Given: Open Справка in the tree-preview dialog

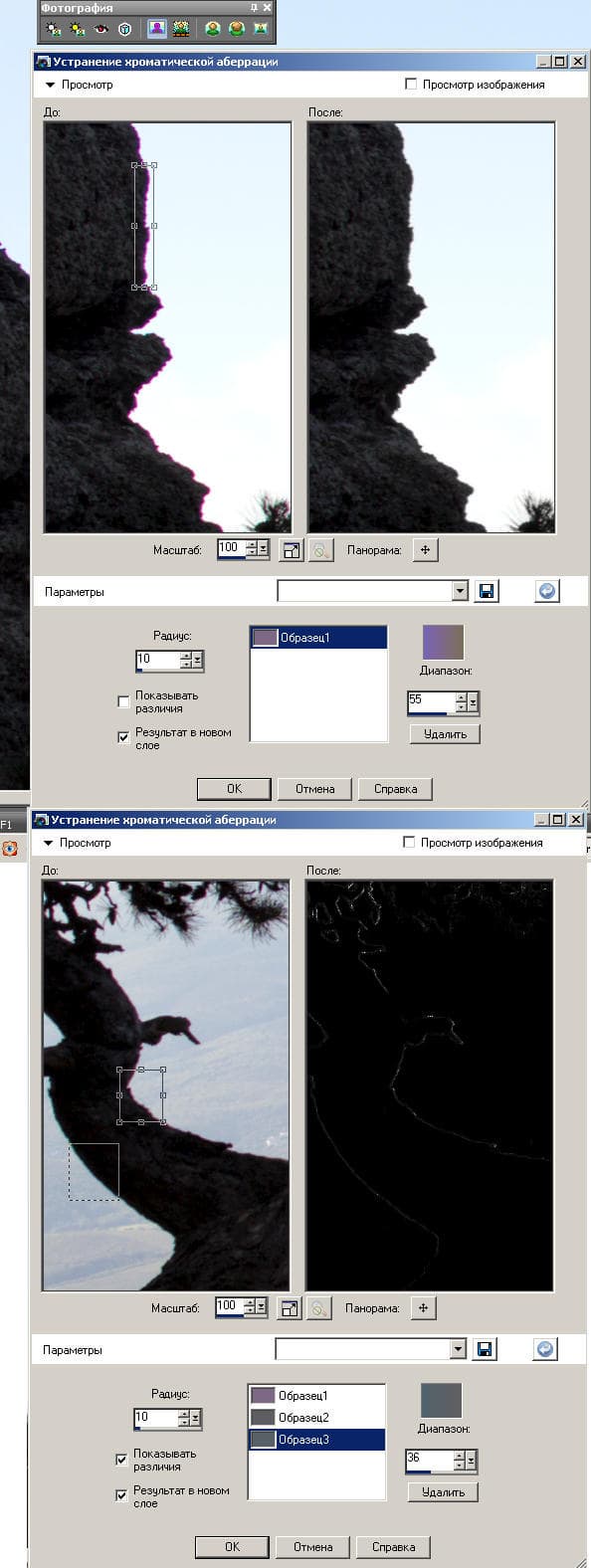Looking at the screenshot, I should click(x=393, y=1547).
